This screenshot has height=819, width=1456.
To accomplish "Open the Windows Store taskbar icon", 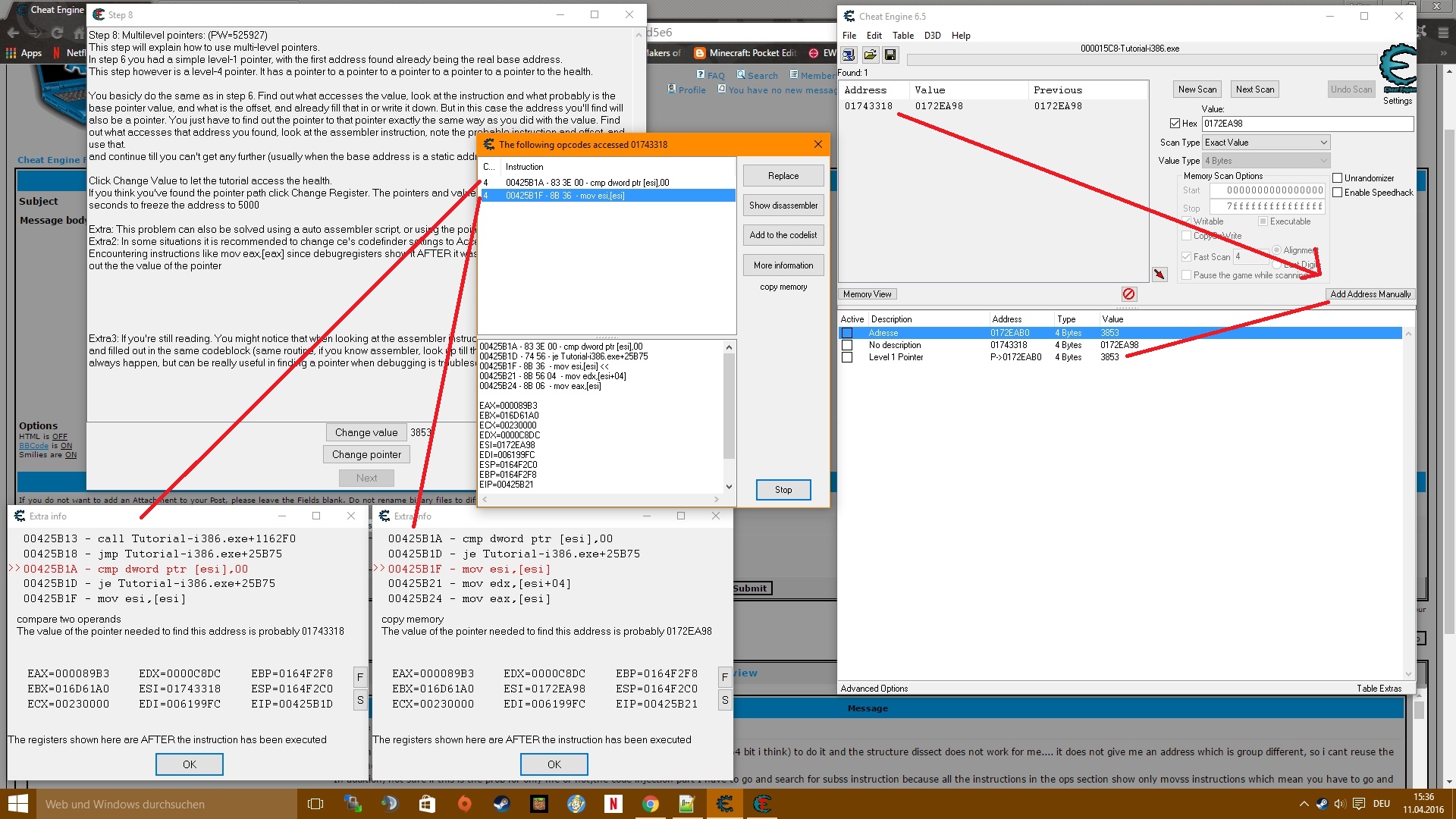I will (427, 804).
